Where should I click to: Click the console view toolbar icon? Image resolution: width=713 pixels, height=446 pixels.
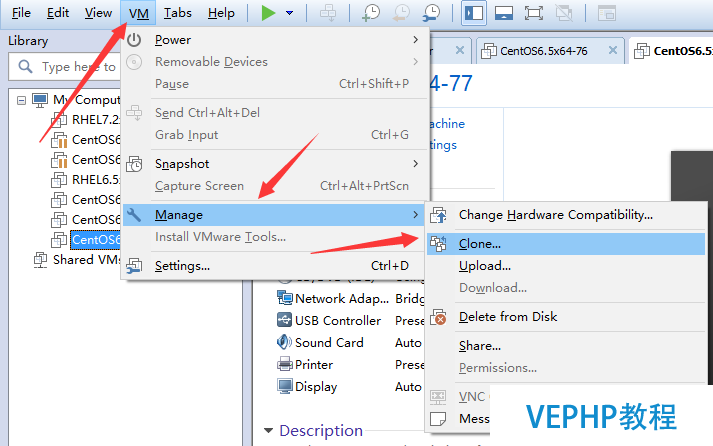[x=607, y=13]
